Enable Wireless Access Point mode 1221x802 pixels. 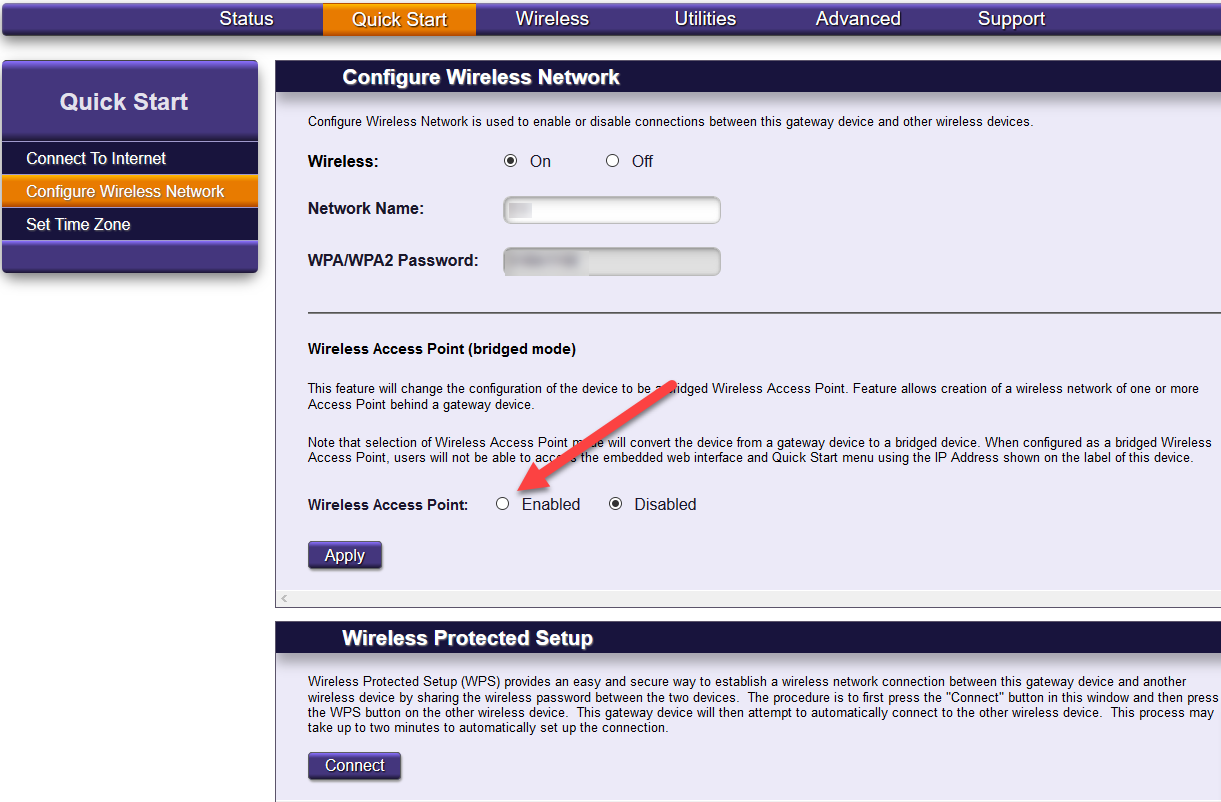(x=503, y=504)
